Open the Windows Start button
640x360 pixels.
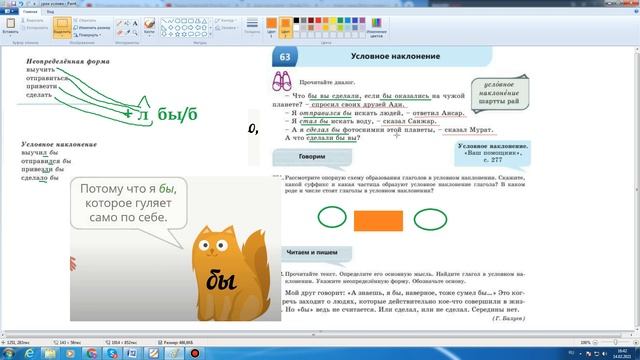(8, 353)
